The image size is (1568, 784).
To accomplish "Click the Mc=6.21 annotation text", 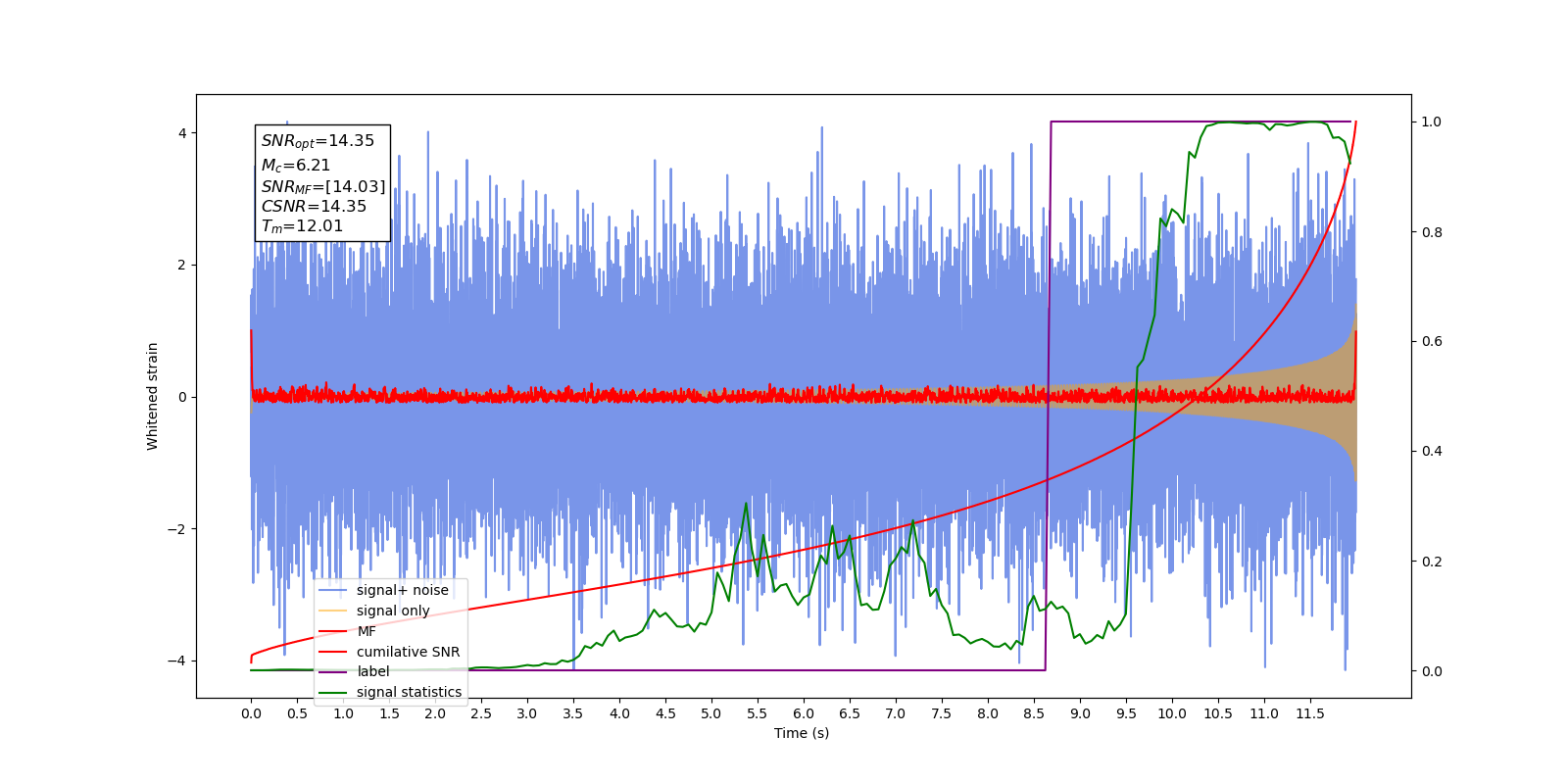I will [x=295, y=166].
